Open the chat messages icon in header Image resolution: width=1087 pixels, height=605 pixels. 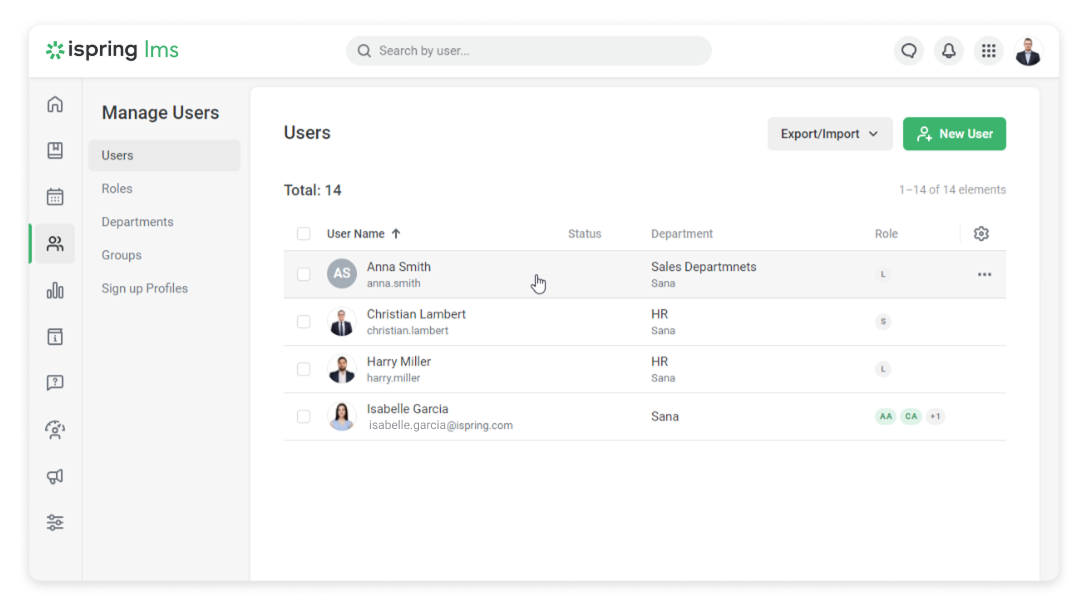(x=908, y=51)
